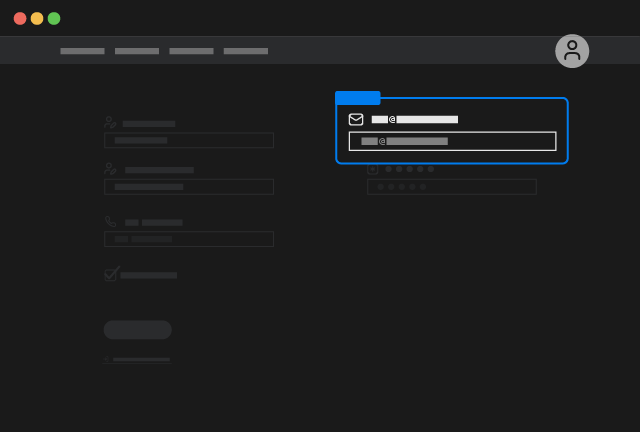Follow the underlined link at form bottom

(141, 359)
